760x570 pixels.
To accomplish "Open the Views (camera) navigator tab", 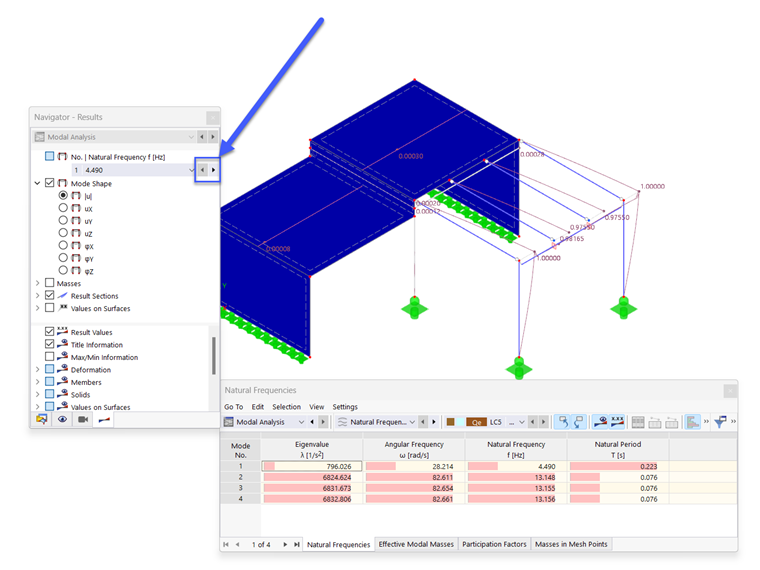I will [x=83, y=419].
